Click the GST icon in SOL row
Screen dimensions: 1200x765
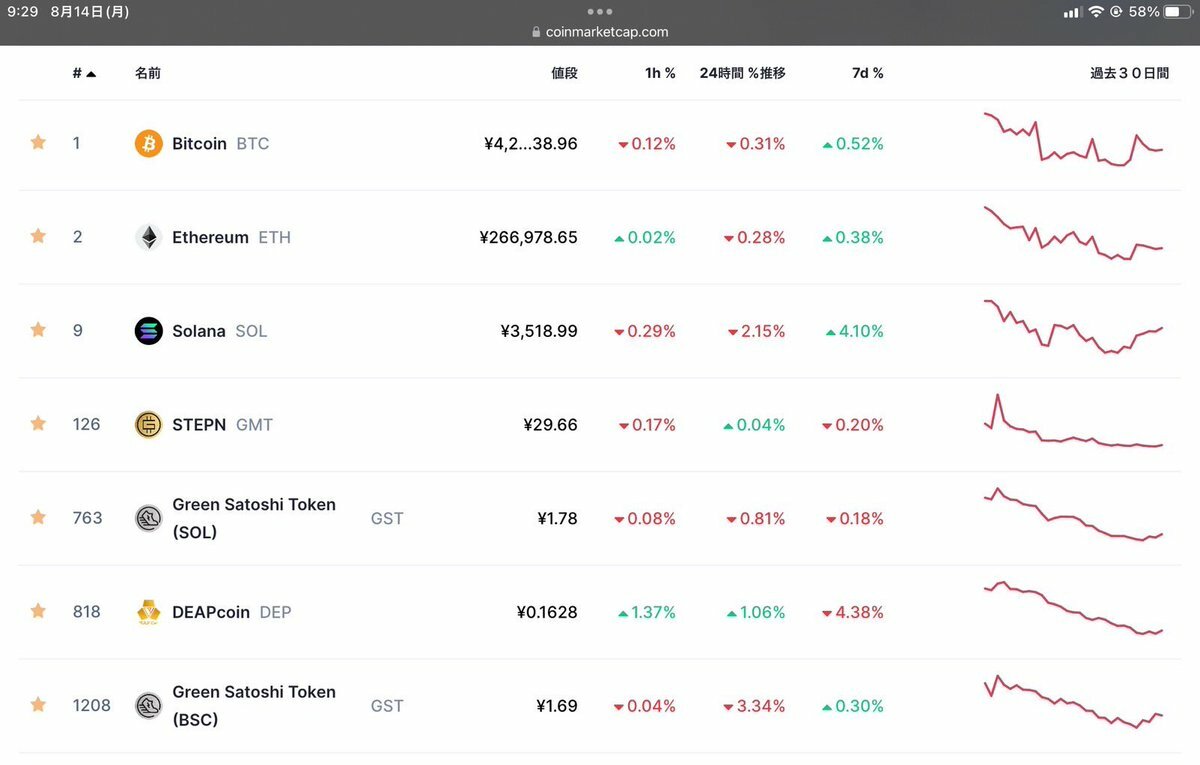point(148,518)
